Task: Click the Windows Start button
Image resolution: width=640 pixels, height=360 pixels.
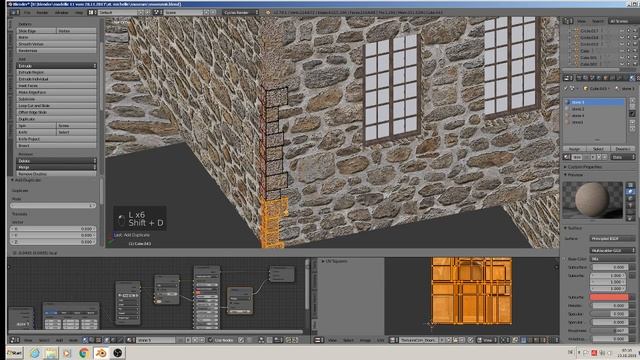Action: click(x=15, y=353)
